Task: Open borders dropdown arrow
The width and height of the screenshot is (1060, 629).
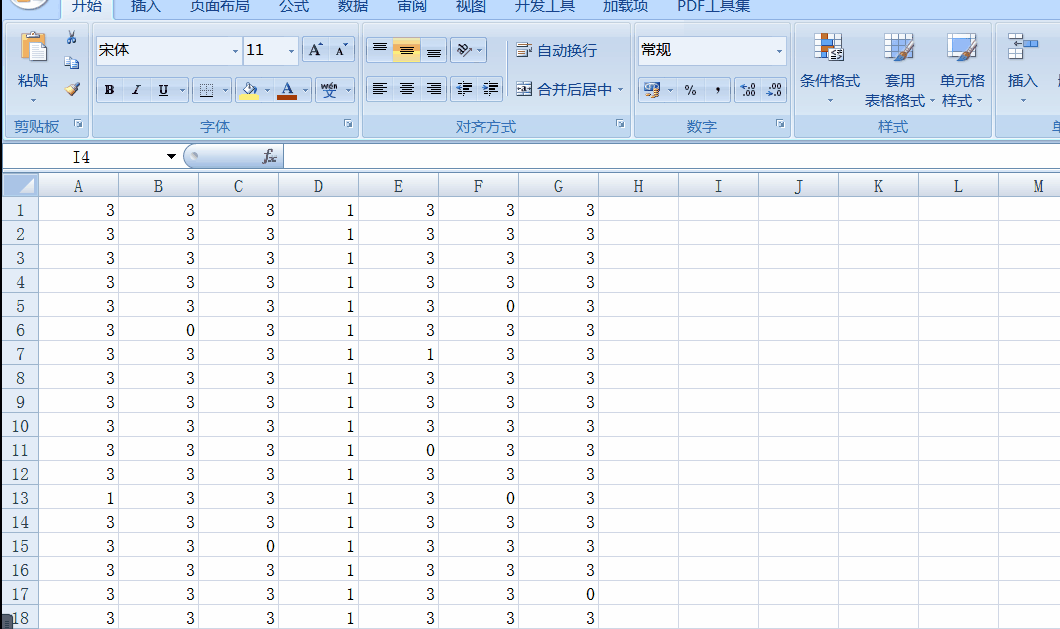Action: click(x=225, y=89)
